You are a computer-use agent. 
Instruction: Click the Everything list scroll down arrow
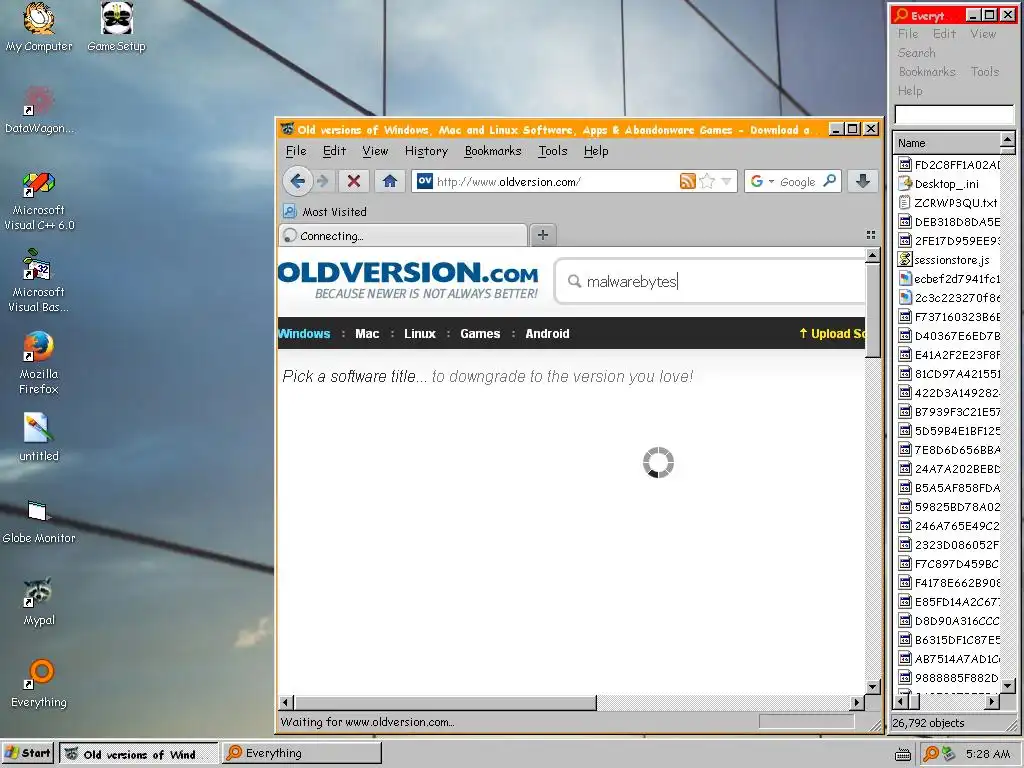point(1008,686)
